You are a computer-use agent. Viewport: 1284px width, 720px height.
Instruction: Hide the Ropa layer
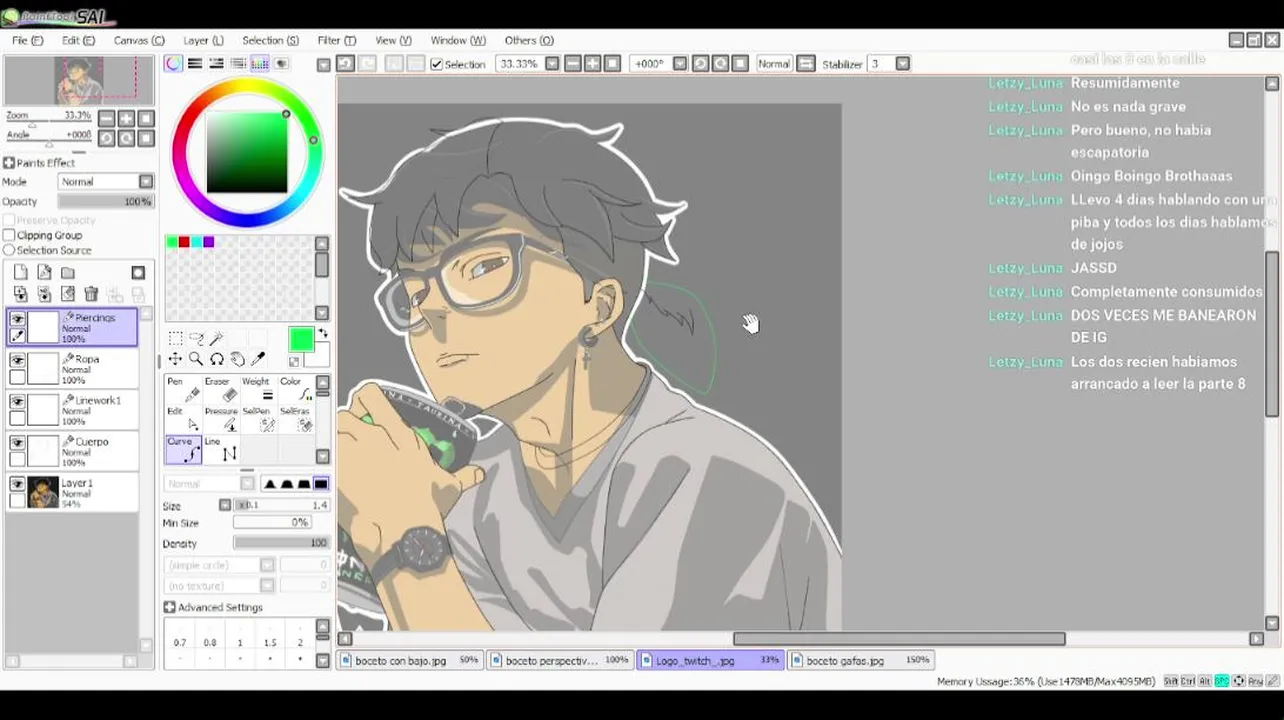tap(17, 360)
